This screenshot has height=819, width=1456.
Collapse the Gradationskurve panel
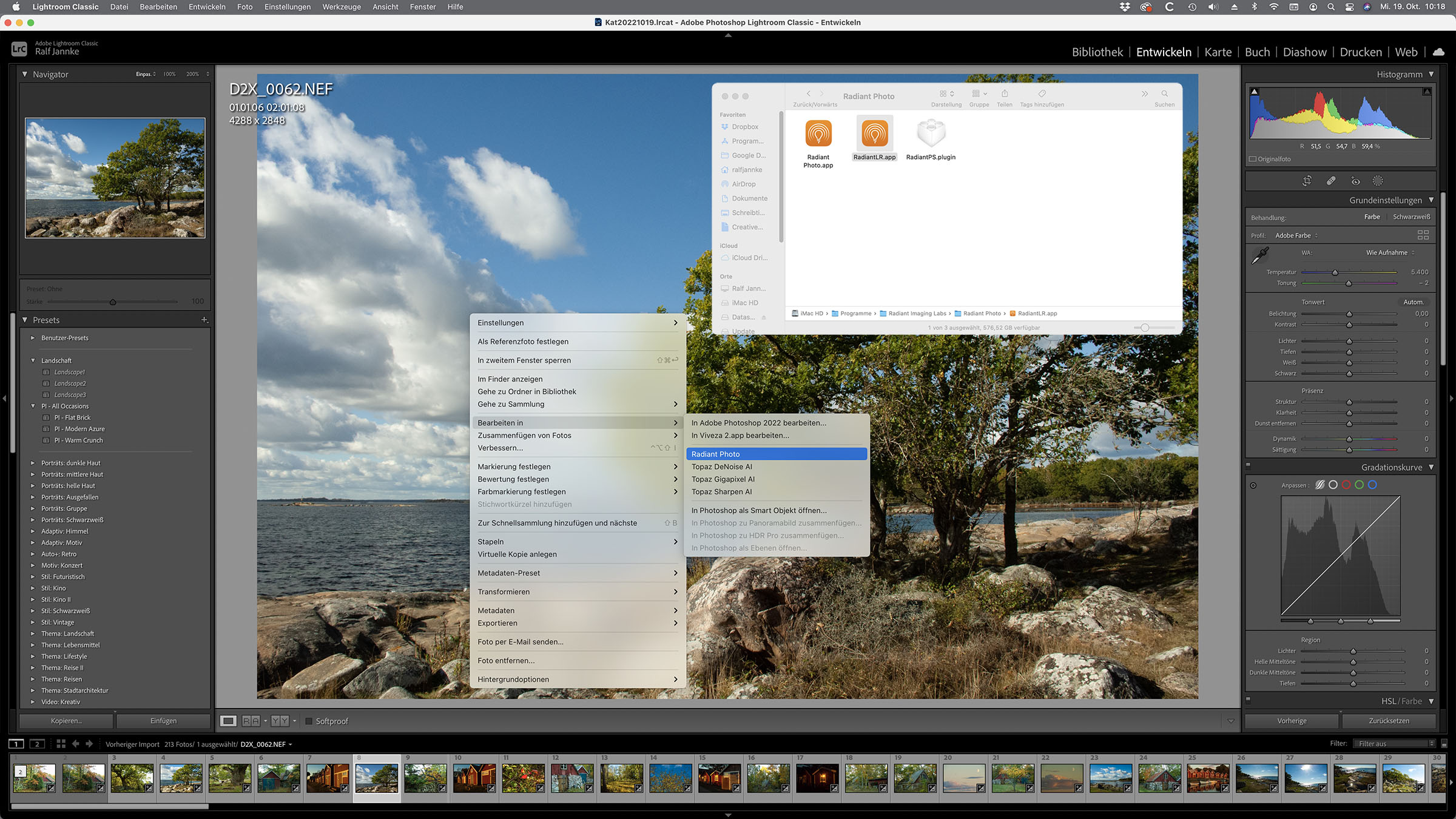tap(1431, 467)
